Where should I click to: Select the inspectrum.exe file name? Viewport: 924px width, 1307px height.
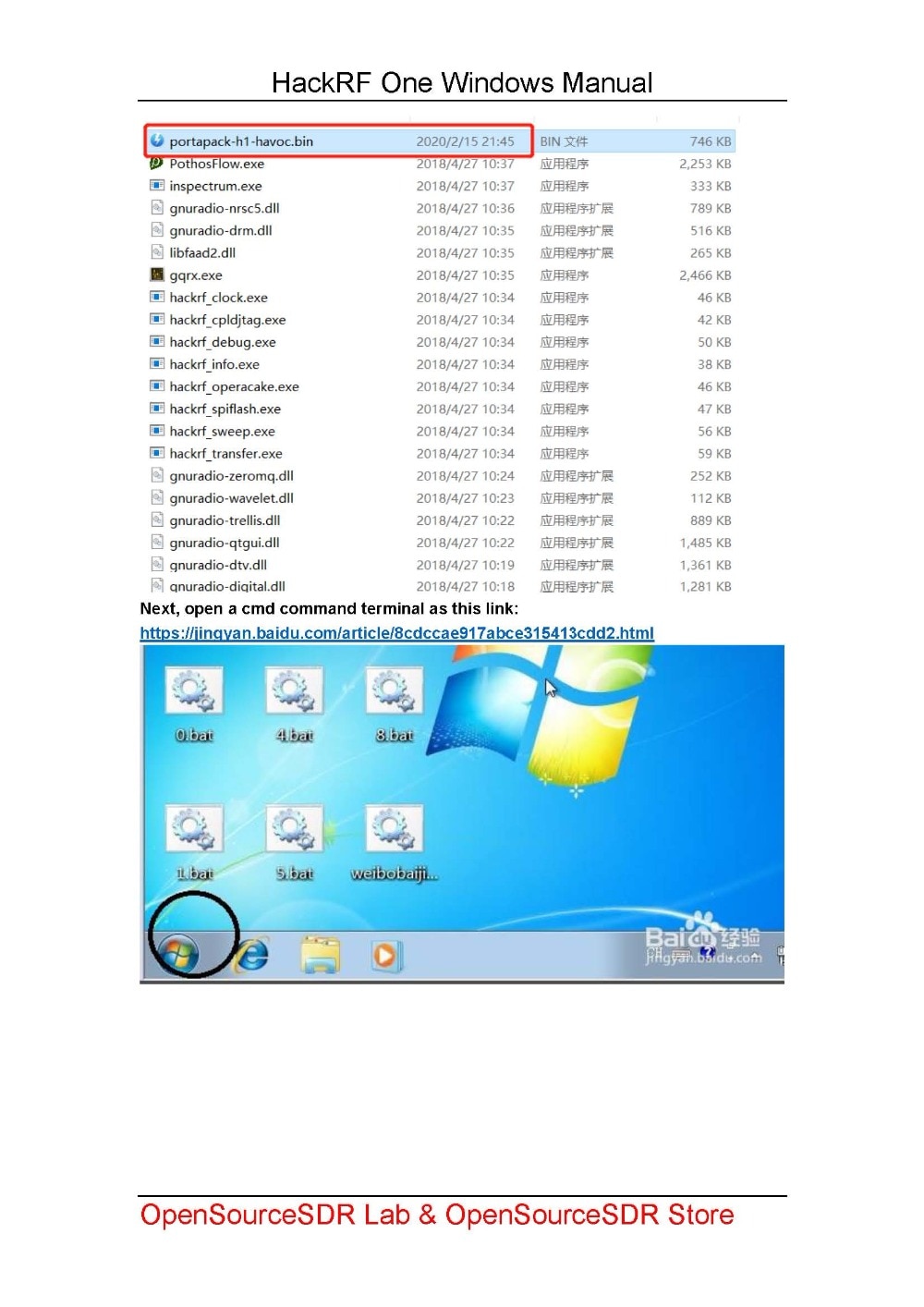click(x=215, y=186)
